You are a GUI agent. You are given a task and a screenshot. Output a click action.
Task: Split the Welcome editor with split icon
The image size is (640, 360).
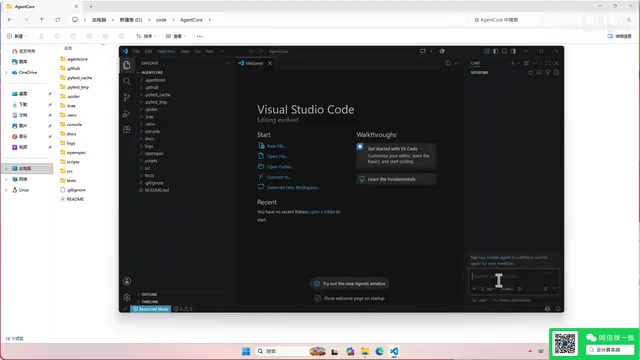tap(448, 63)
